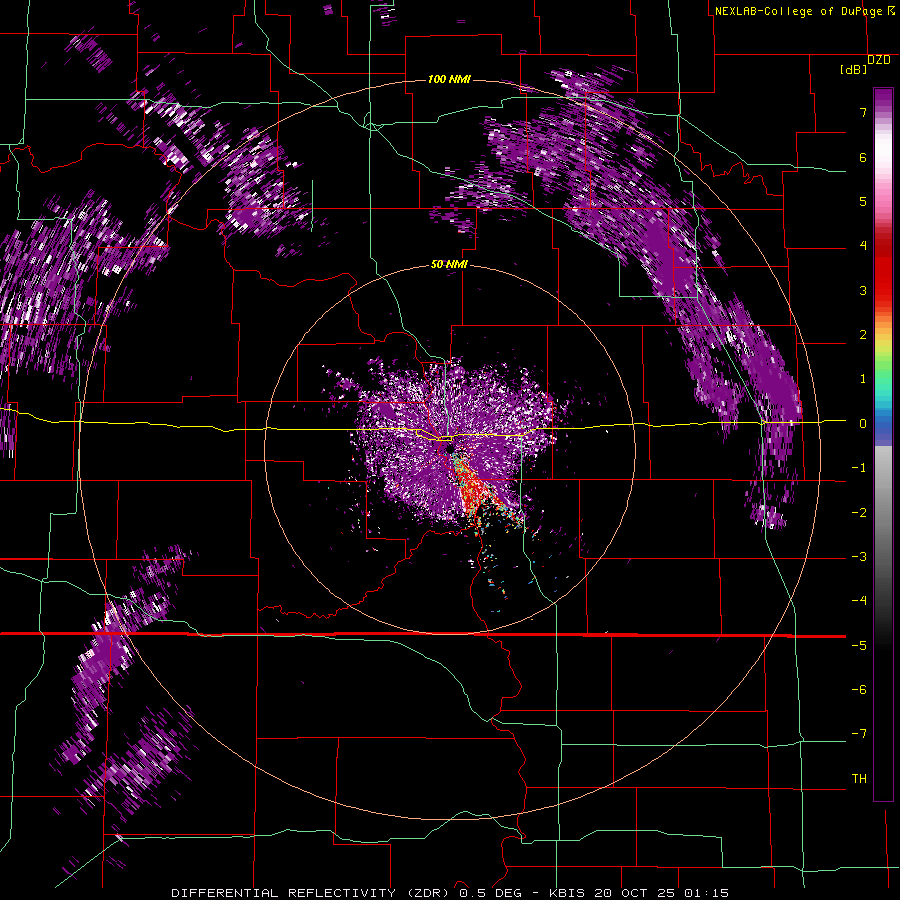Click the Differential Reflectivity (ZDR) caption text
900x900 pixels.
[x=312, y=893]
